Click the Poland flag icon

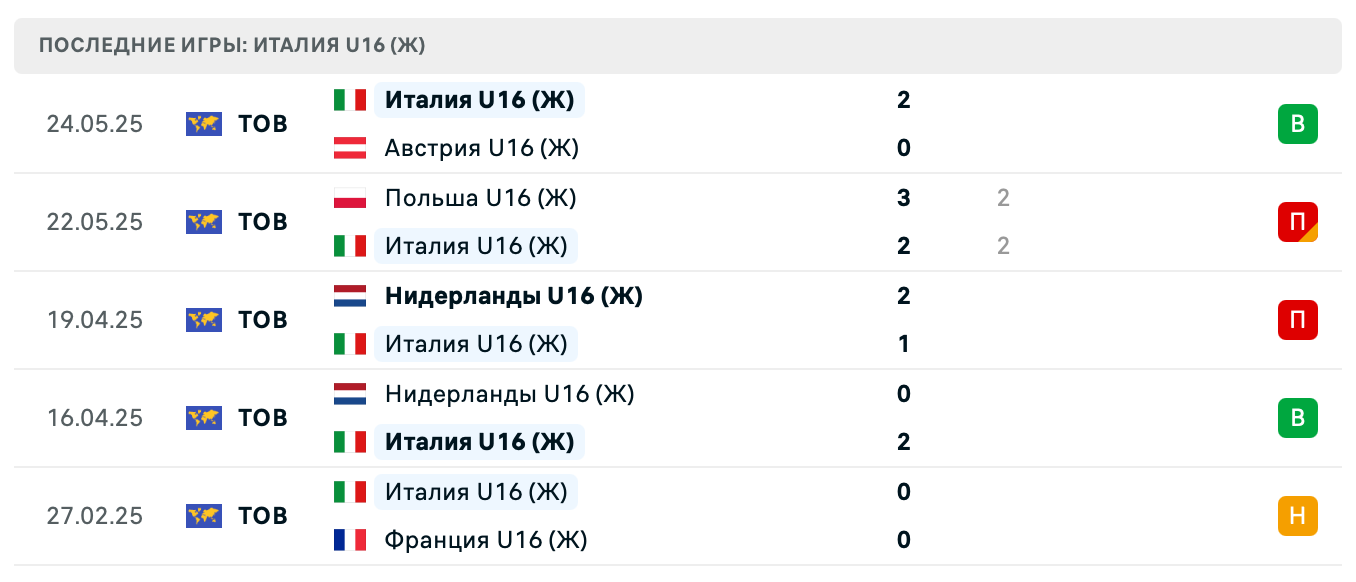[349, 198]
